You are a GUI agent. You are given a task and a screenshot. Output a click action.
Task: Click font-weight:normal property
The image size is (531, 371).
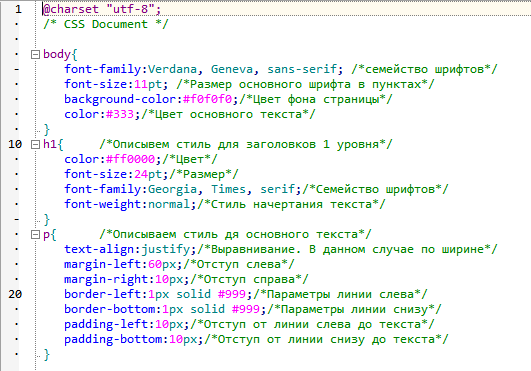[127, 204]
